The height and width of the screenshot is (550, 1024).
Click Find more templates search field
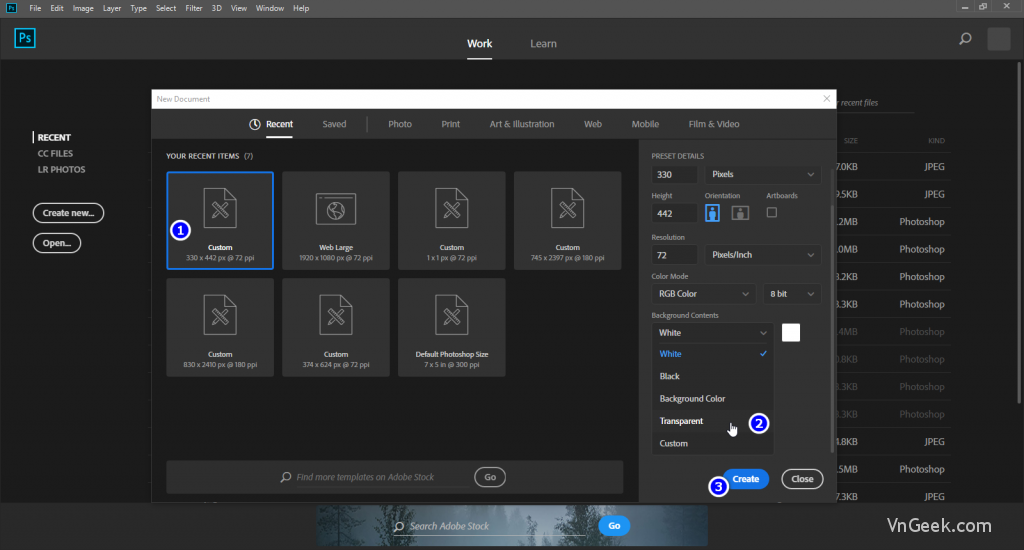tap(382, 477)
